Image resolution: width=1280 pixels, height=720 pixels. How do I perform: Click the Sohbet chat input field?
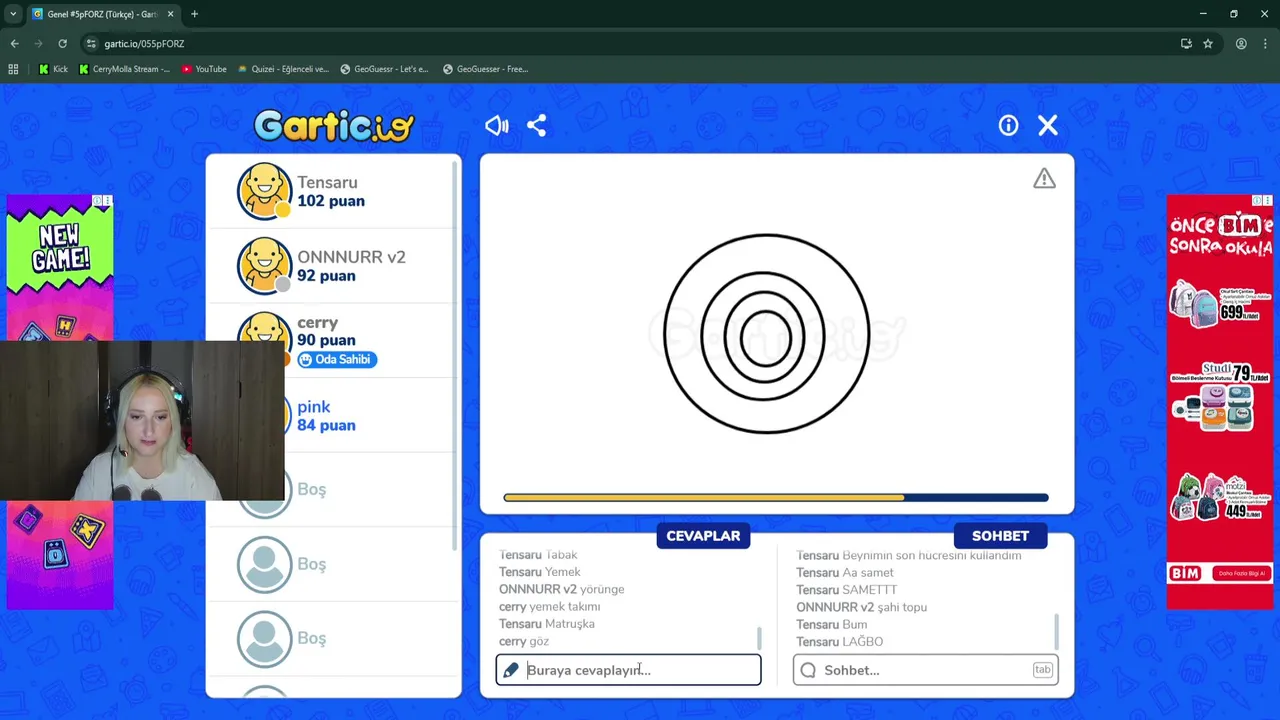(925, 670)
